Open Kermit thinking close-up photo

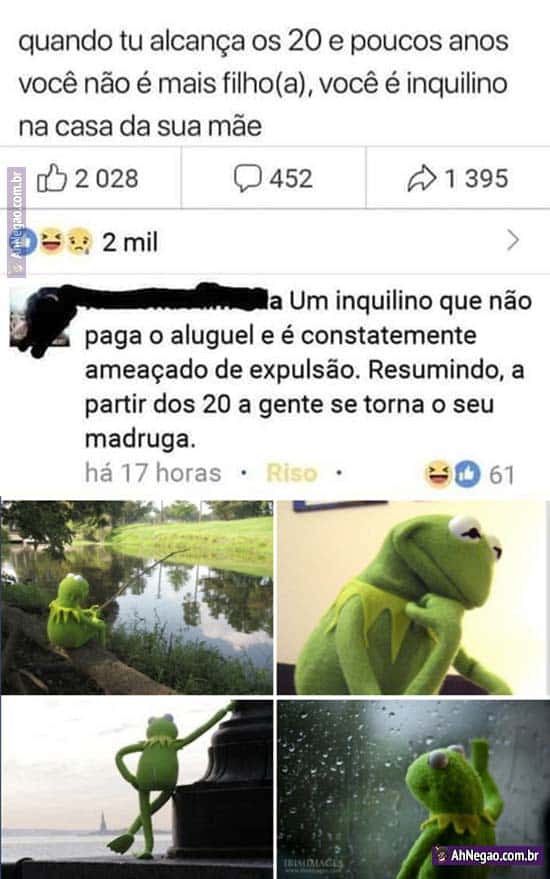413,598
